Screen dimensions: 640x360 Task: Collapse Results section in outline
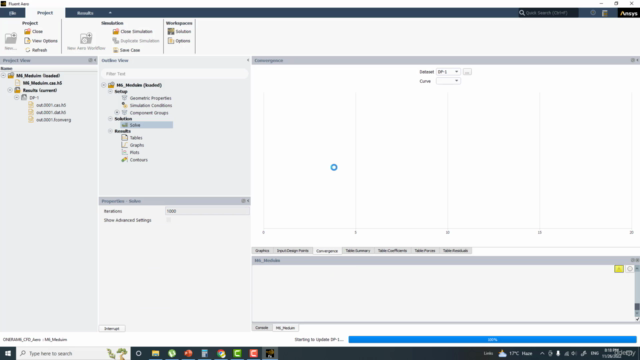[110, 131]
